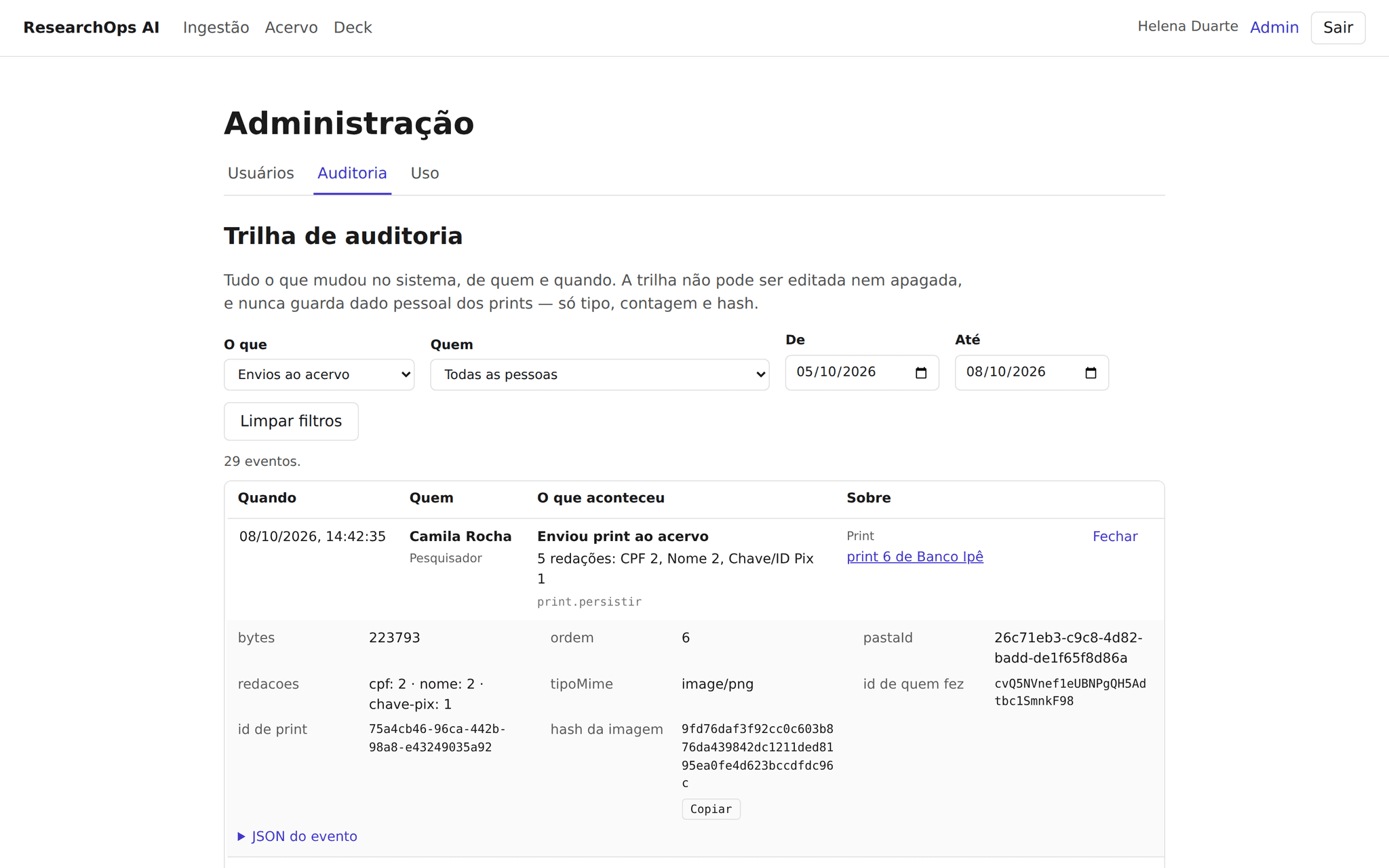Click the id de print value 75a4cb46
The width and height of the screenshot is (1389, 868).
coord(437,738)
